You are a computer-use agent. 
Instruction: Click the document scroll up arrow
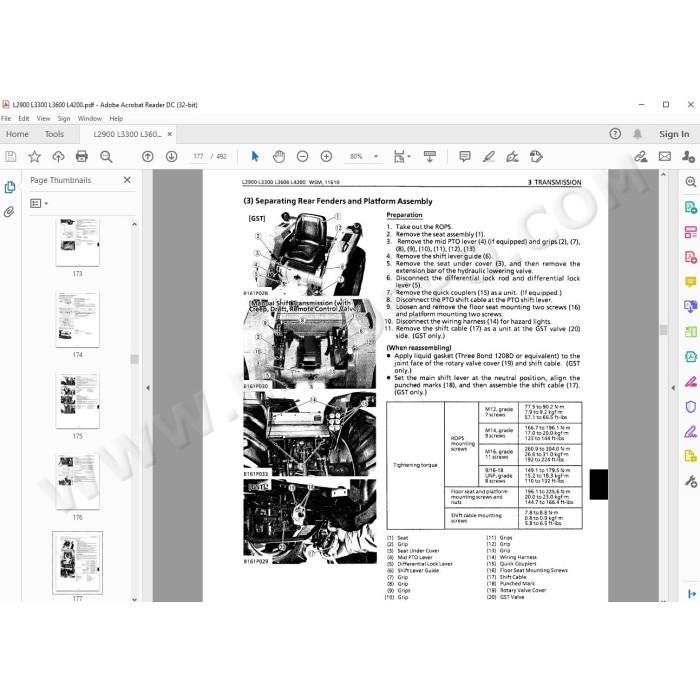click(x=663, y=175)
